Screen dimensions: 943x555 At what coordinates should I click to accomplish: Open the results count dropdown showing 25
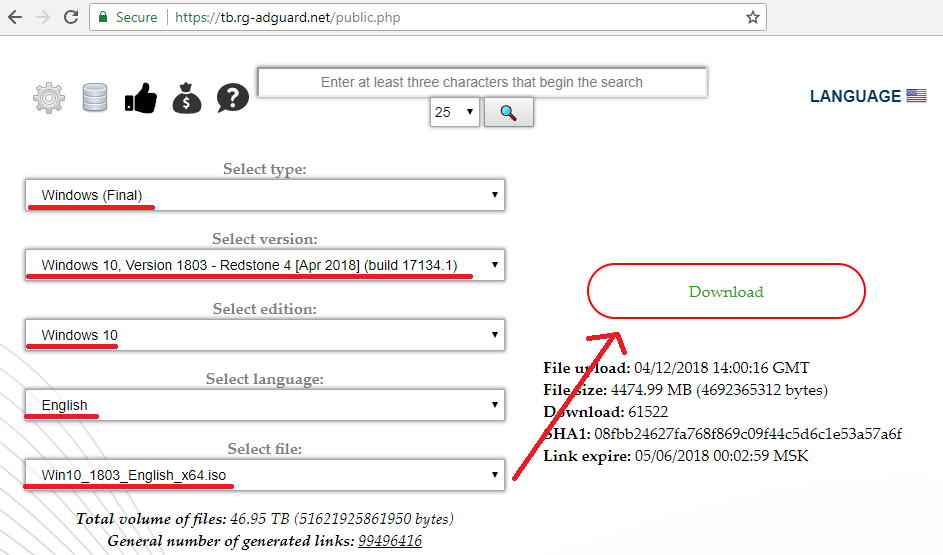point(454,112)
